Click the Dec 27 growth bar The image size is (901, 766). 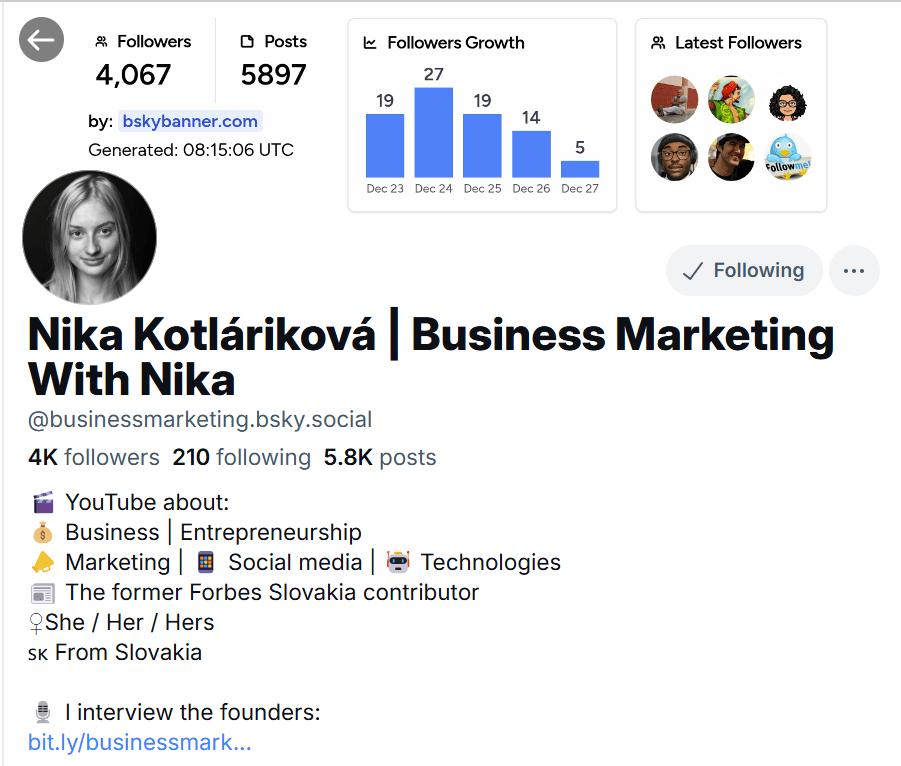click(580, 169)
